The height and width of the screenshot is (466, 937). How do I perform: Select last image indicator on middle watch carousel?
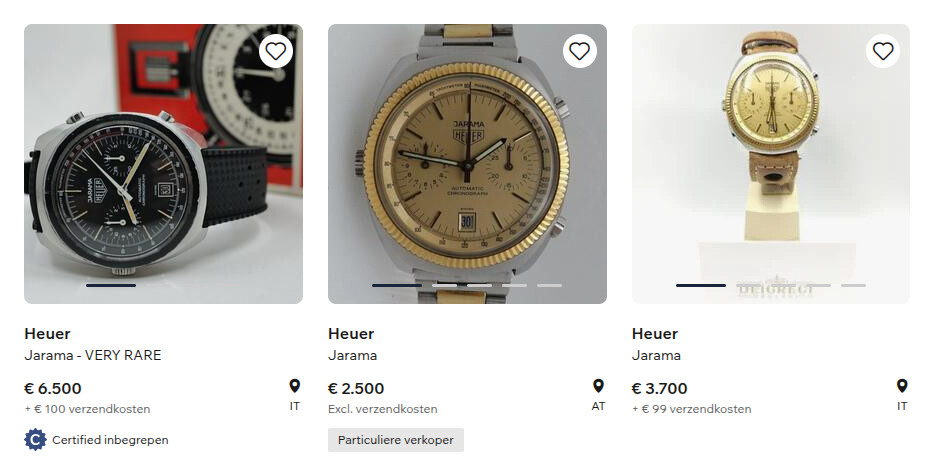click(549, 285)
